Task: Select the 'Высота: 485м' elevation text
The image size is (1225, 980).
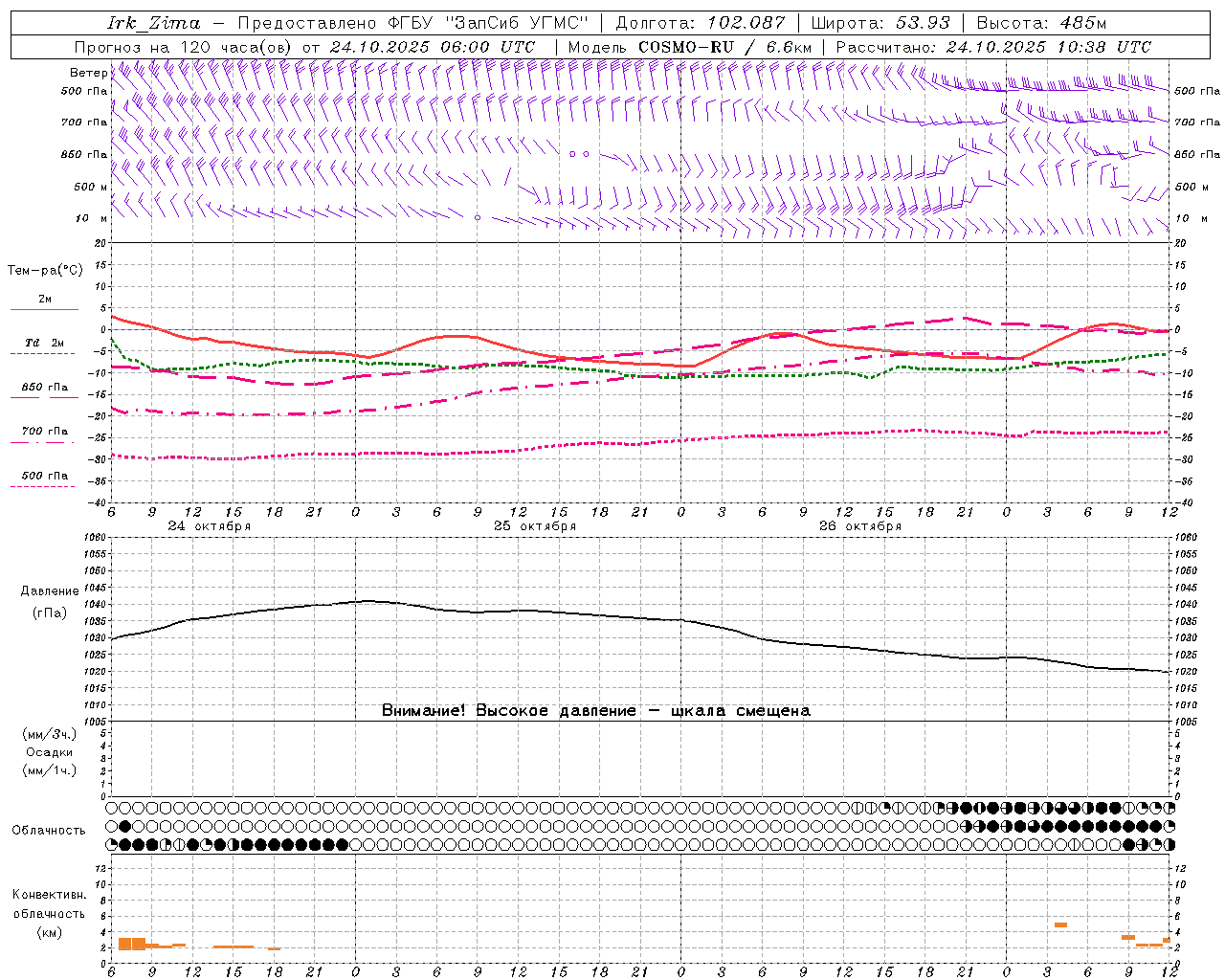Action: [1041, 23]
